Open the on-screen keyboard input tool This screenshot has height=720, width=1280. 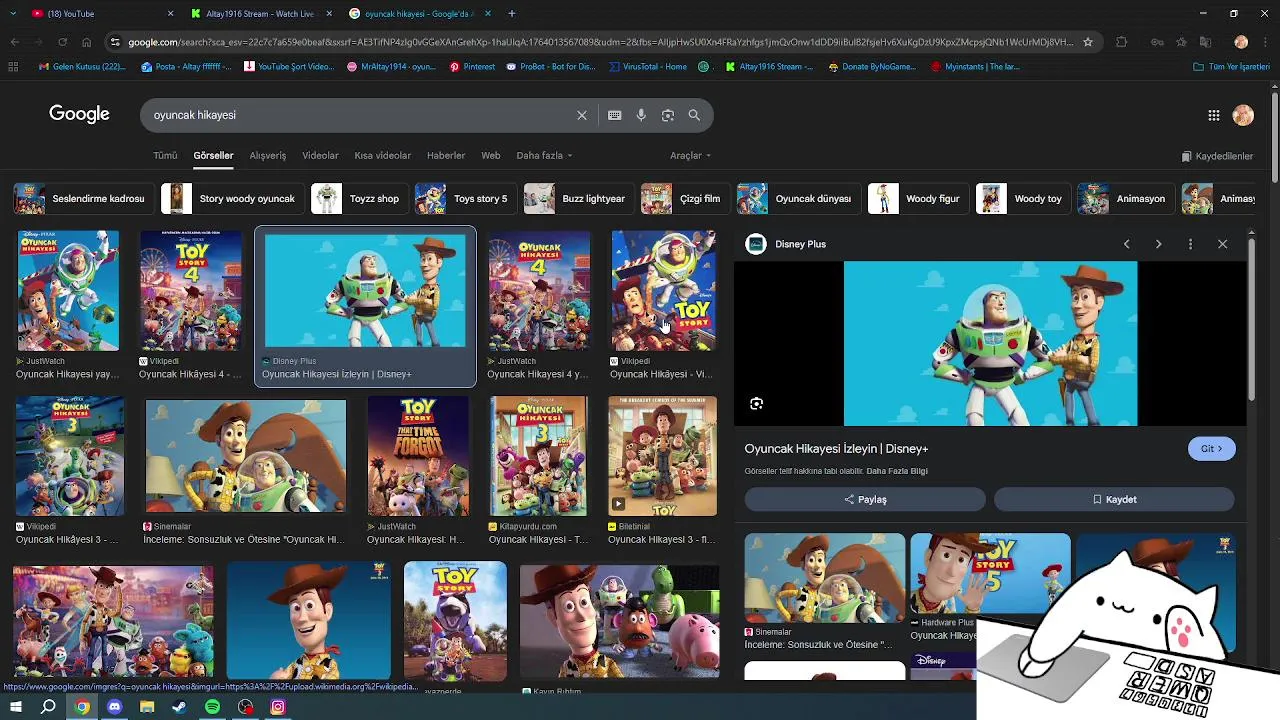[x=615, y=115]
